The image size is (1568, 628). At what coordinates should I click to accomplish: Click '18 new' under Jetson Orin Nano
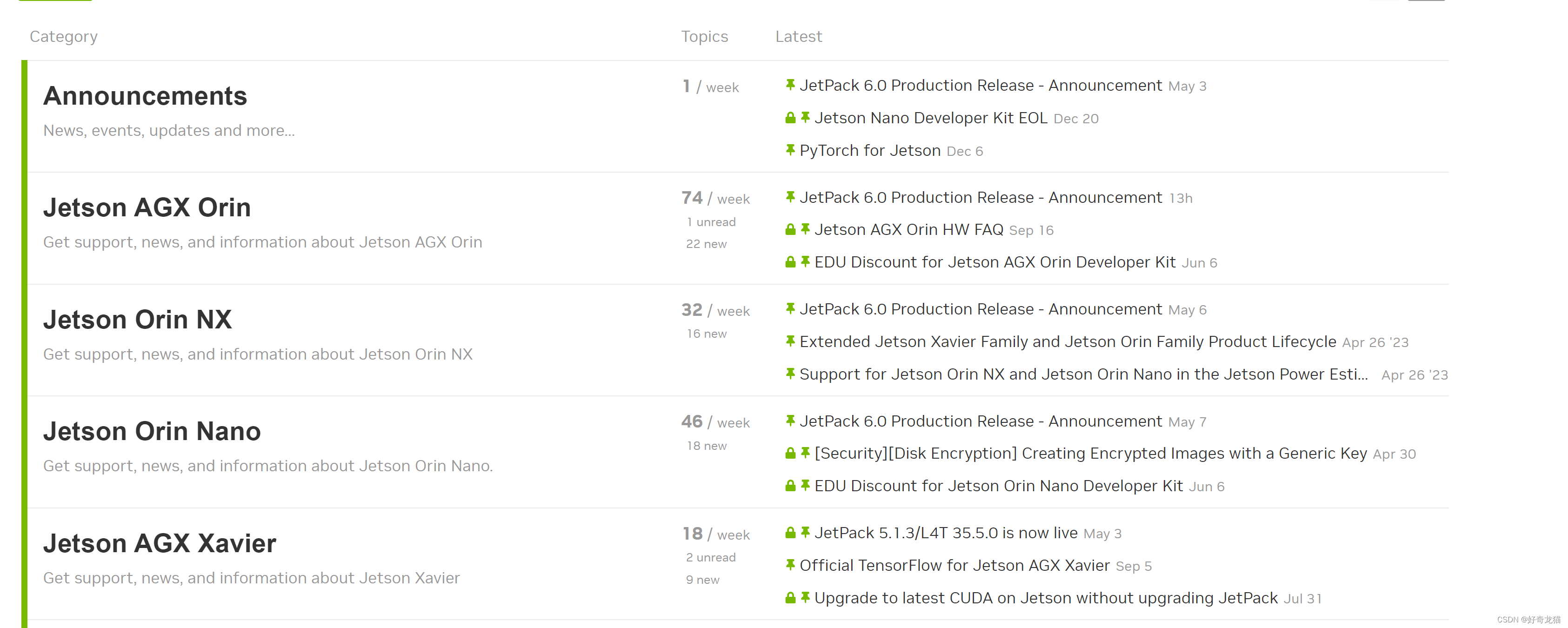(707, 446)
